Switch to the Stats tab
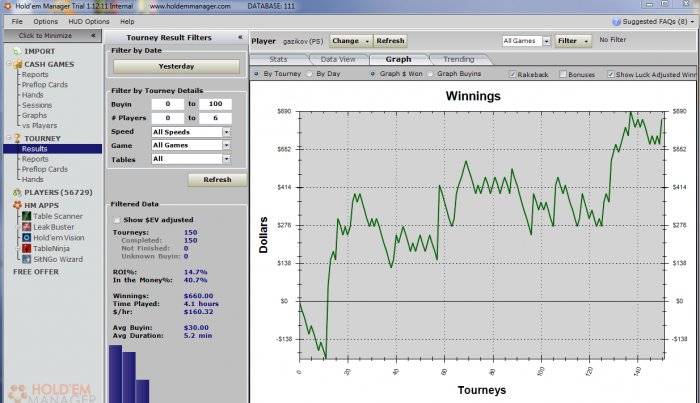700x403 pixels. tap(278, 59)
